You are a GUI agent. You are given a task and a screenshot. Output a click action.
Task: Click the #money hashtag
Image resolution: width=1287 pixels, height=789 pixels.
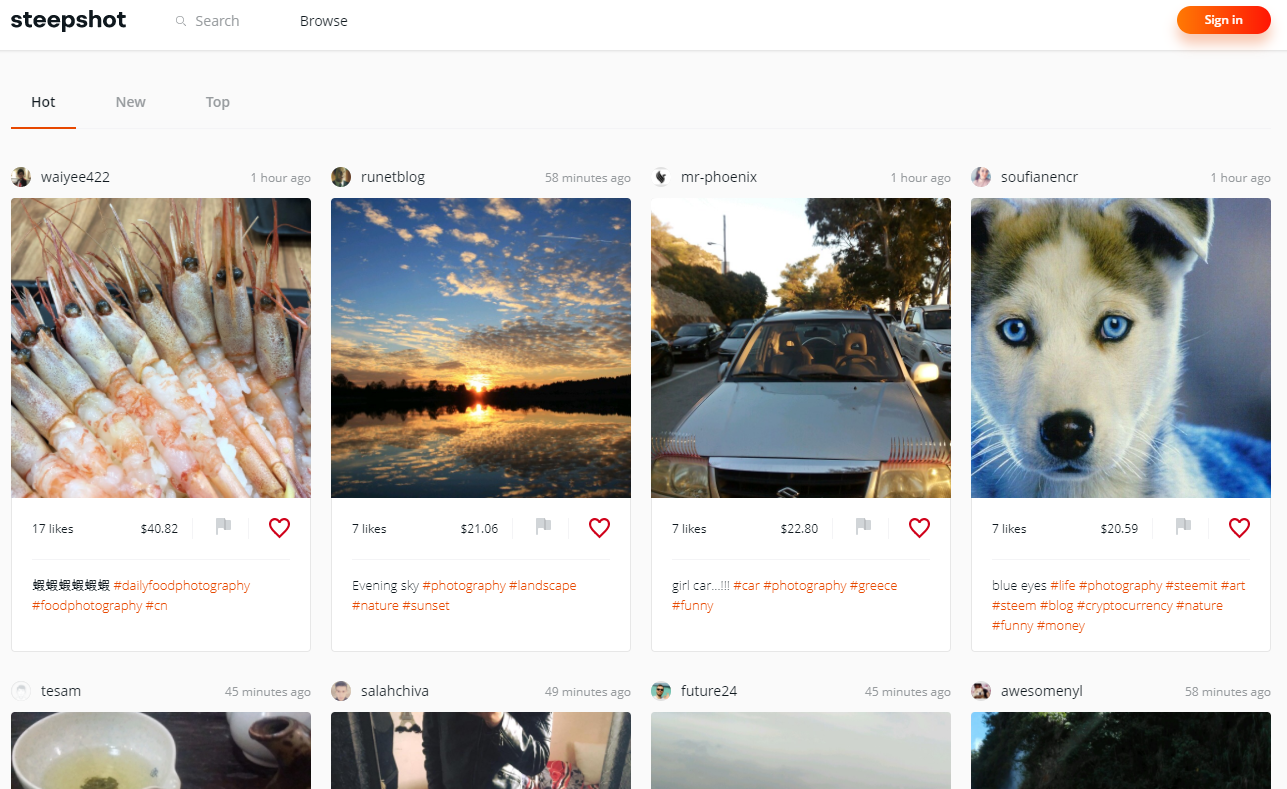1061,626
